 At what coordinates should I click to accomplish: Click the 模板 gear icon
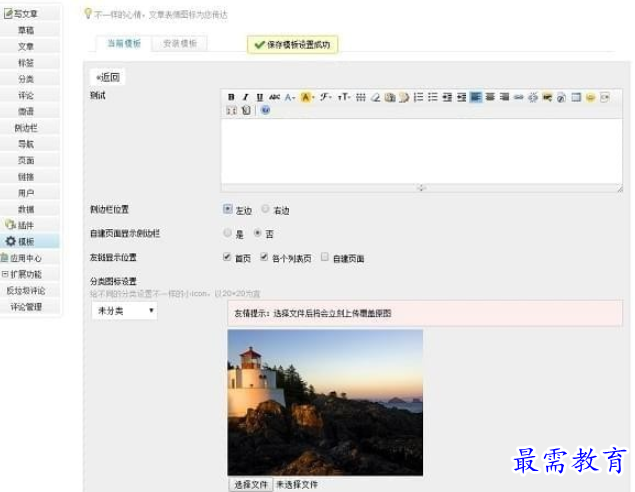tap(11, 241)
